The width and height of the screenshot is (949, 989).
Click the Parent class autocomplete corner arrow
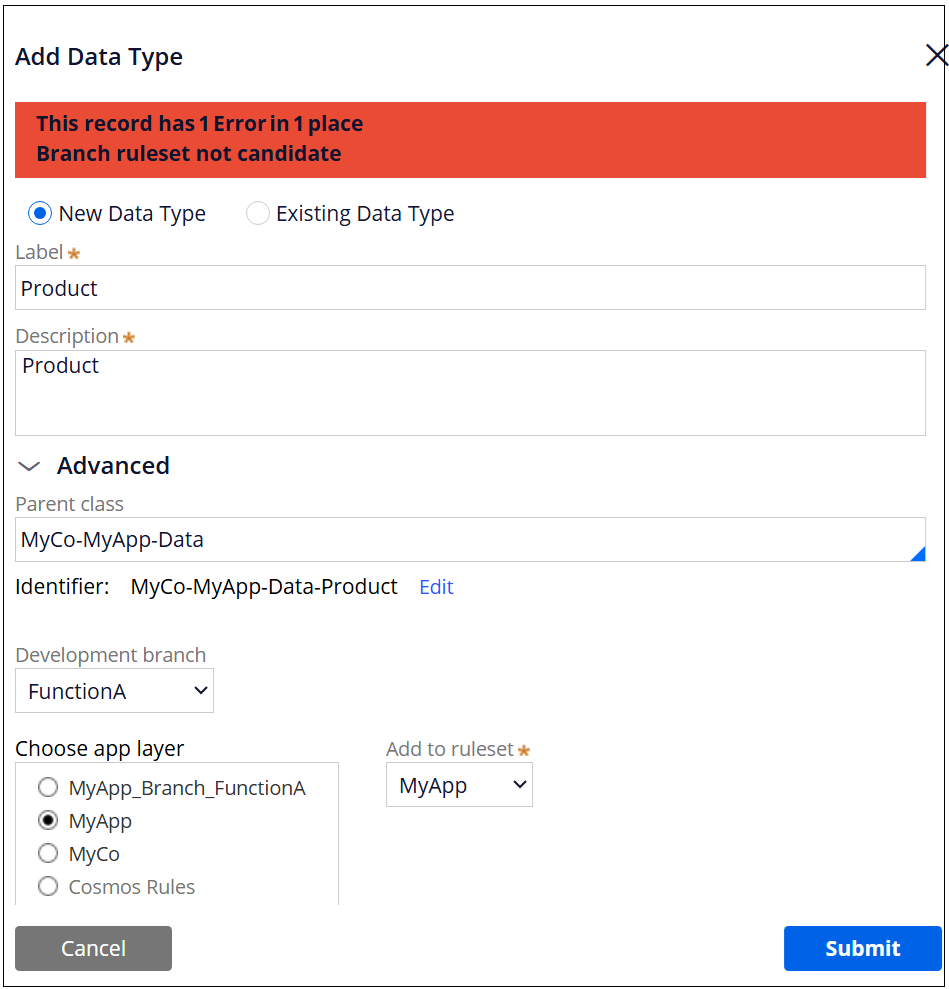tap(917, 554)
